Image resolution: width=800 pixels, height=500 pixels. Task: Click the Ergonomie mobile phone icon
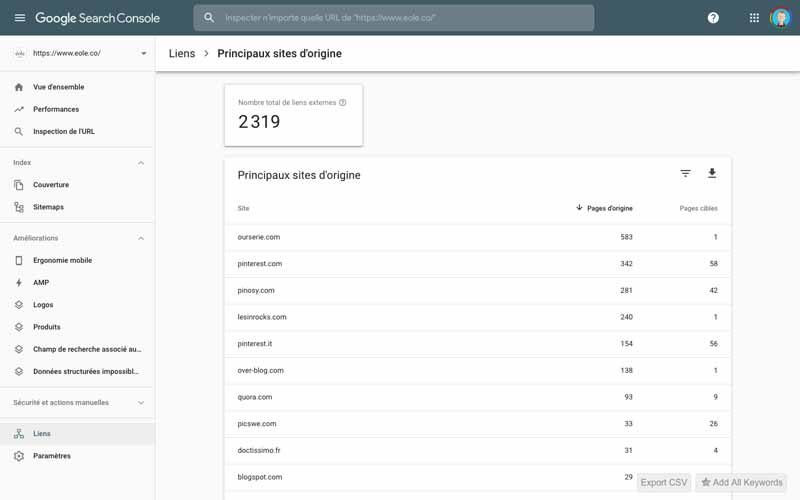coord(19,261)
